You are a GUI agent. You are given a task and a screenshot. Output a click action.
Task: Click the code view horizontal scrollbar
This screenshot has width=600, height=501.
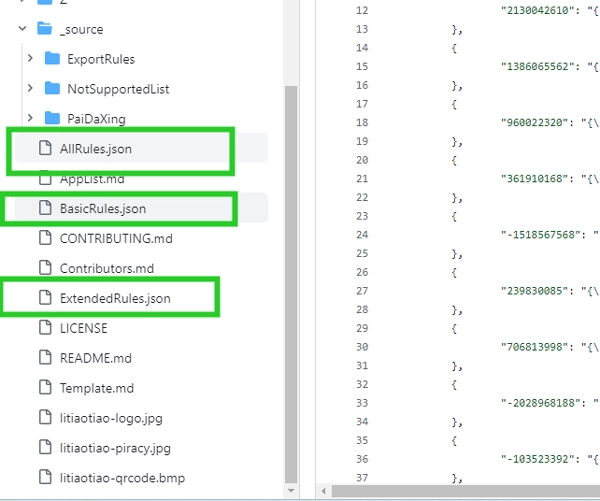(x=460, y=491)
